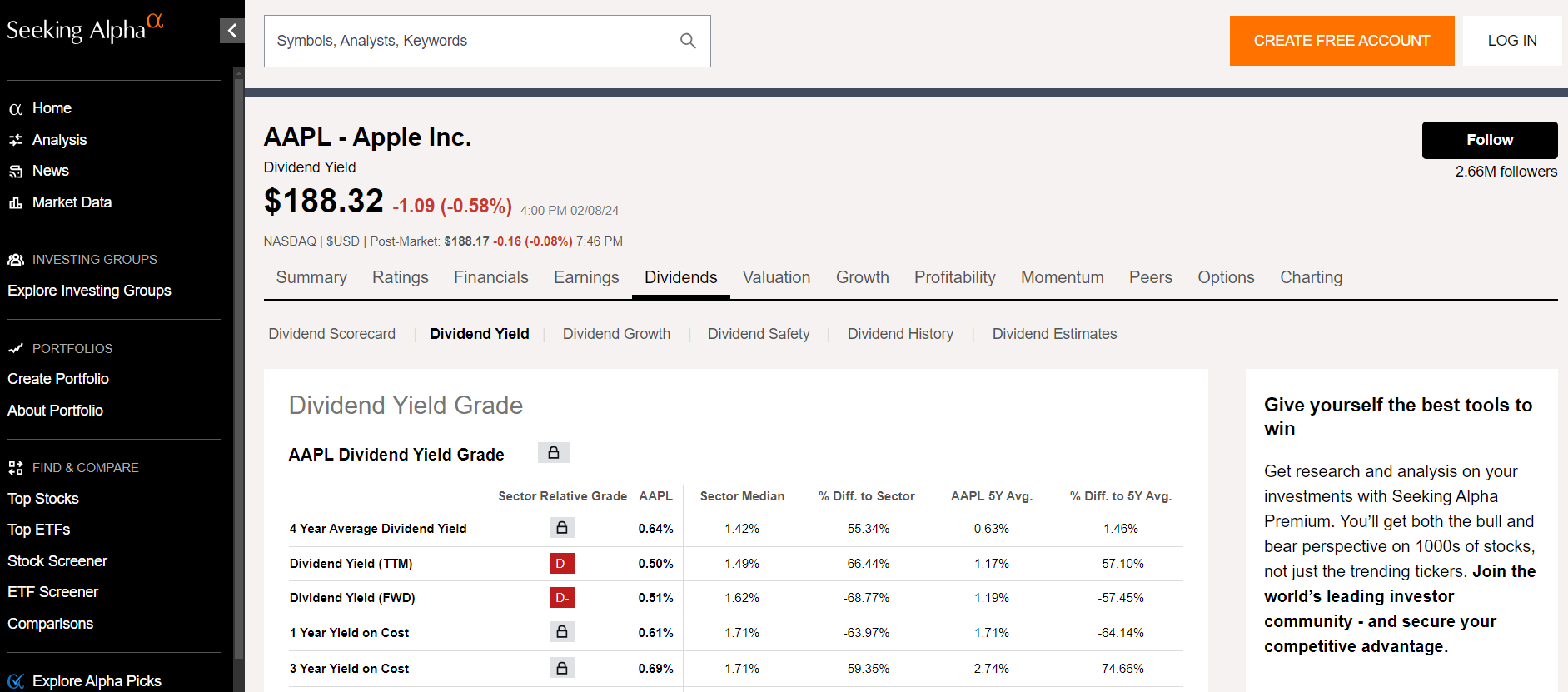
Task: Open Top ETFs link
Action: [38, 530]
